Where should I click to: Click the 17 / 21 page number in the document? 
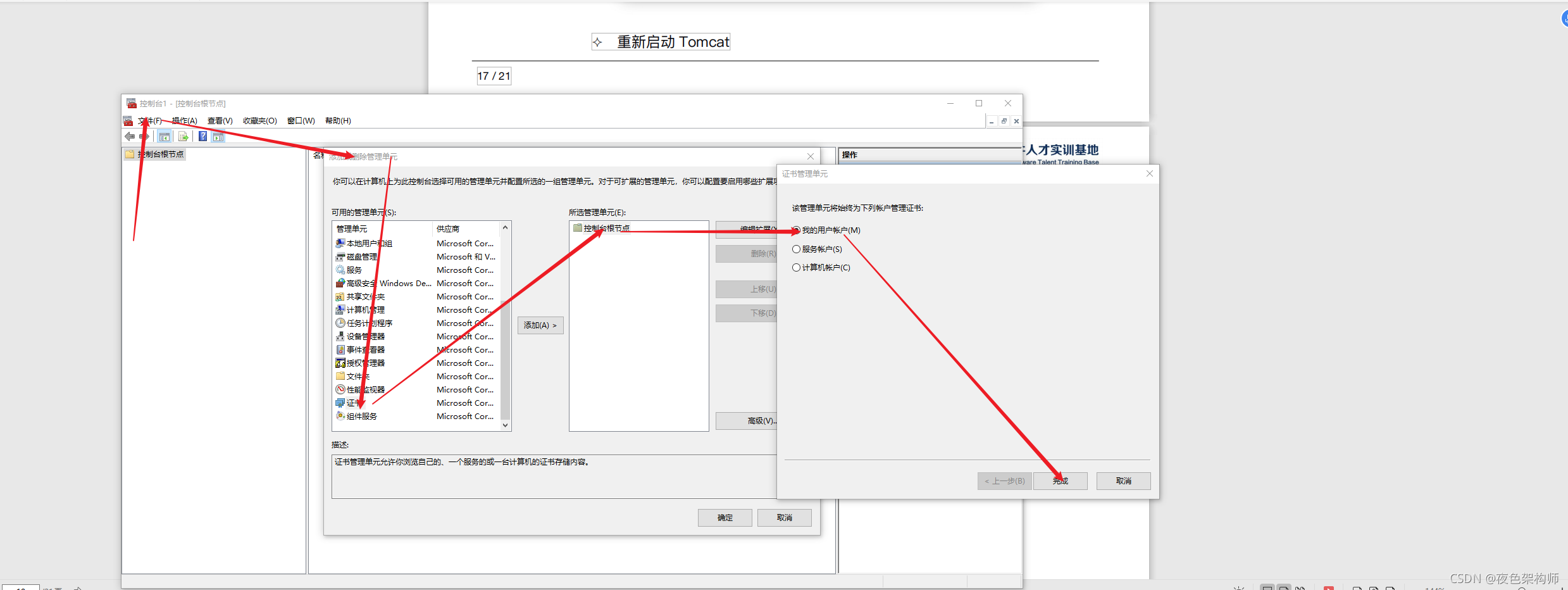tap(494, 76)
